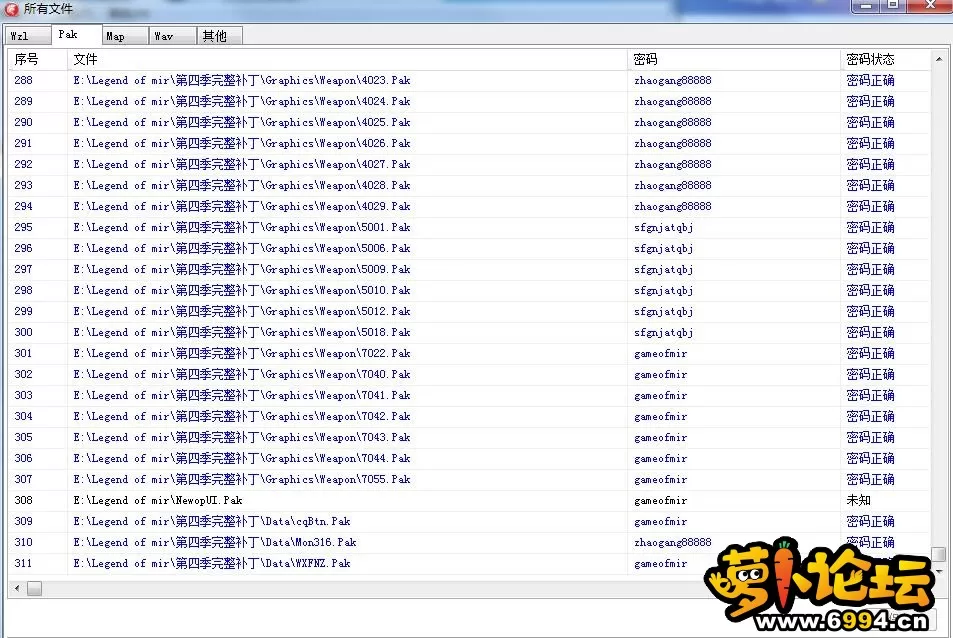Select file path Weapon\5009.Pak

coord(242,269)
